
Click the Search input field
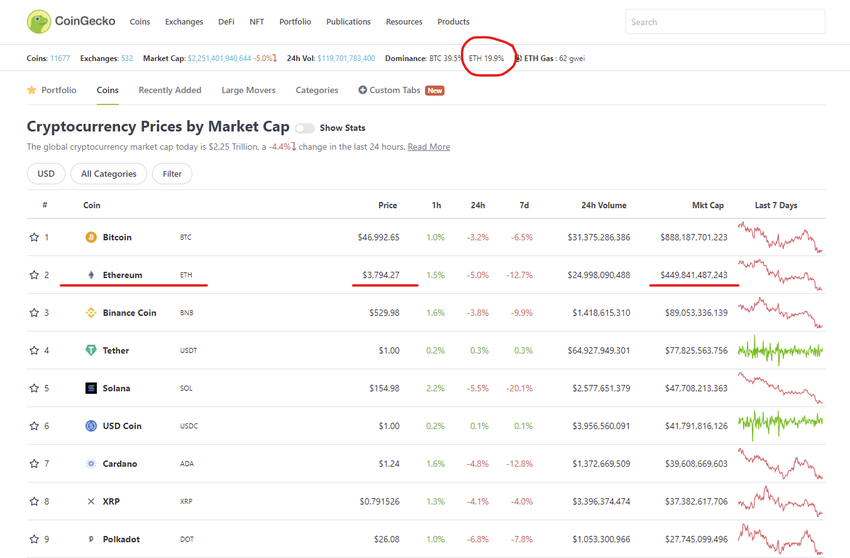(725, 22)
